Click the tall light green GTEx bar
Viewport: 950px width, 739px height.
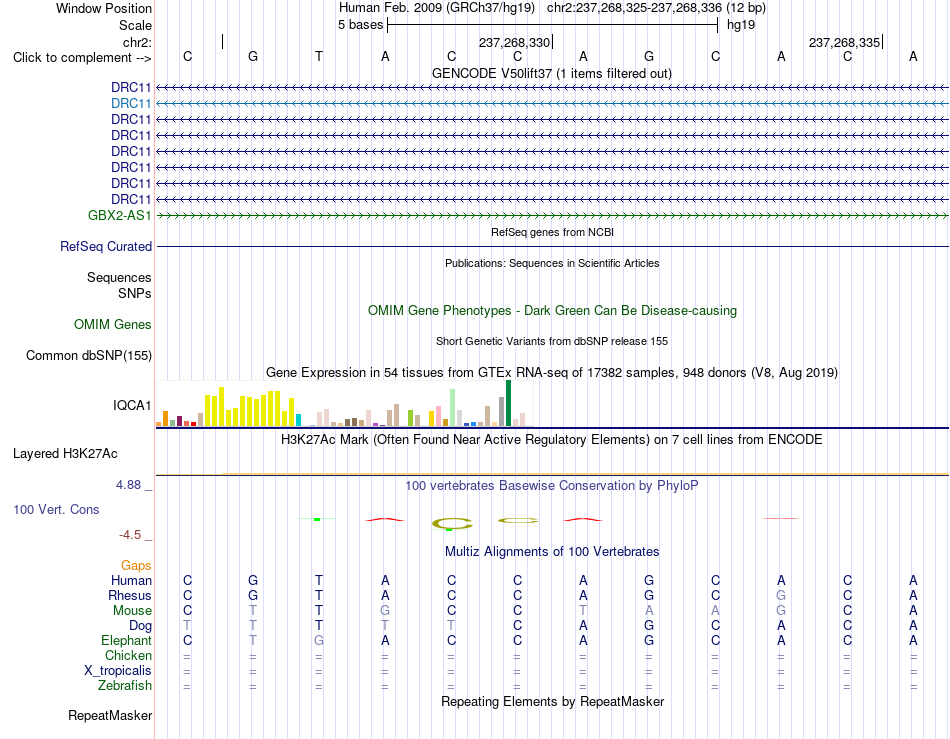coord(453,408)
